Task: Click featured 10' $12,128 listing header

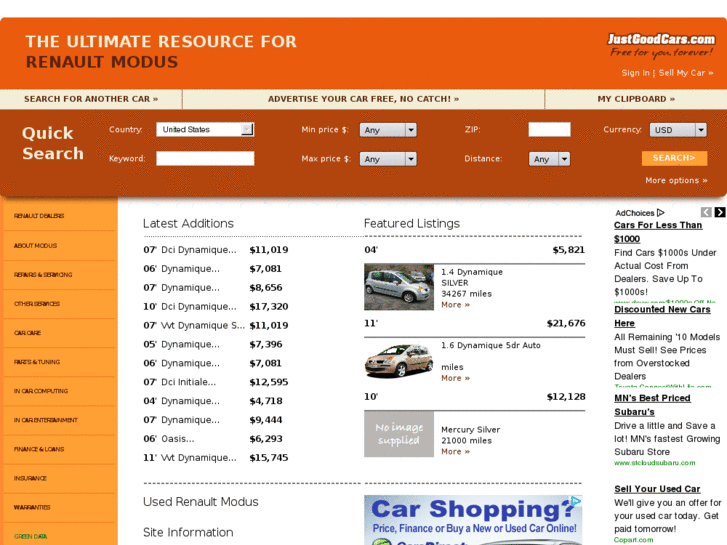Action: [x=474, y=397]
